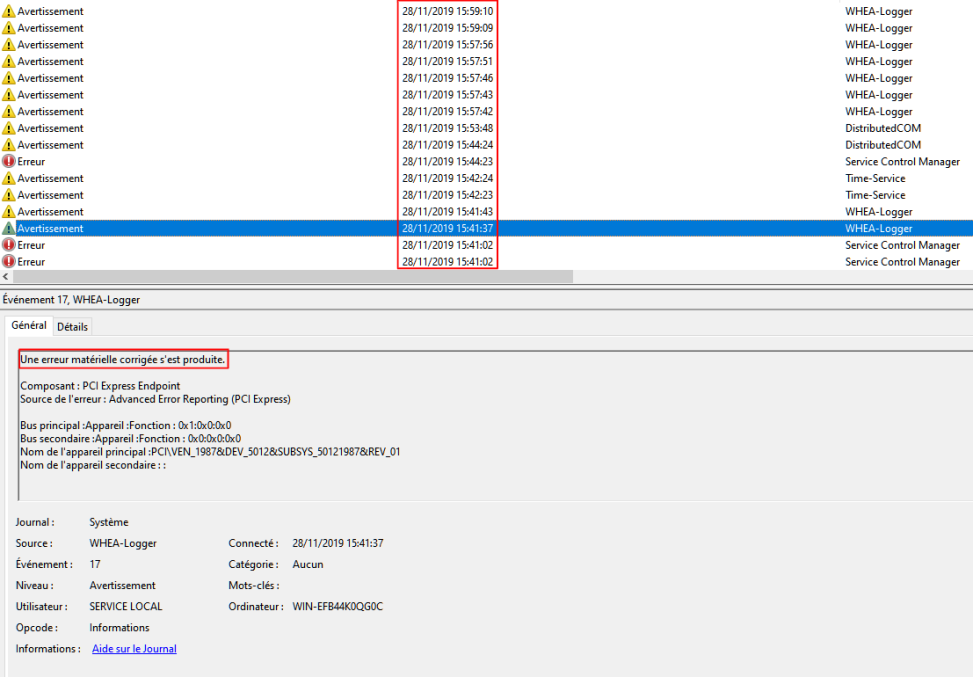Click the Ordinateur value 'WIN-EFB44K0QG0C'

click(338, 607)
